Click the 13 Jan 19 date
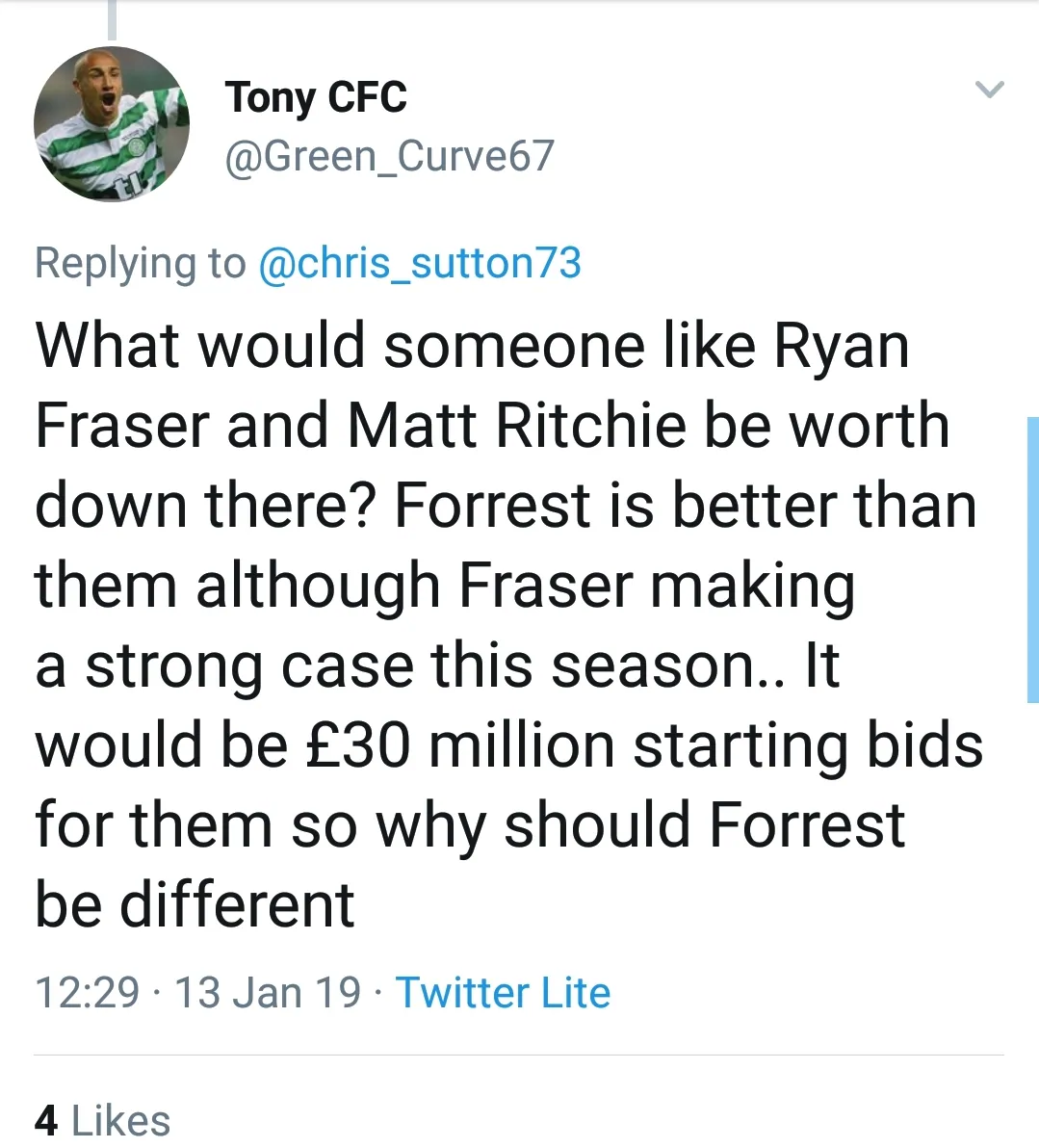1039x1148 pixels. [x=268, y=993]
